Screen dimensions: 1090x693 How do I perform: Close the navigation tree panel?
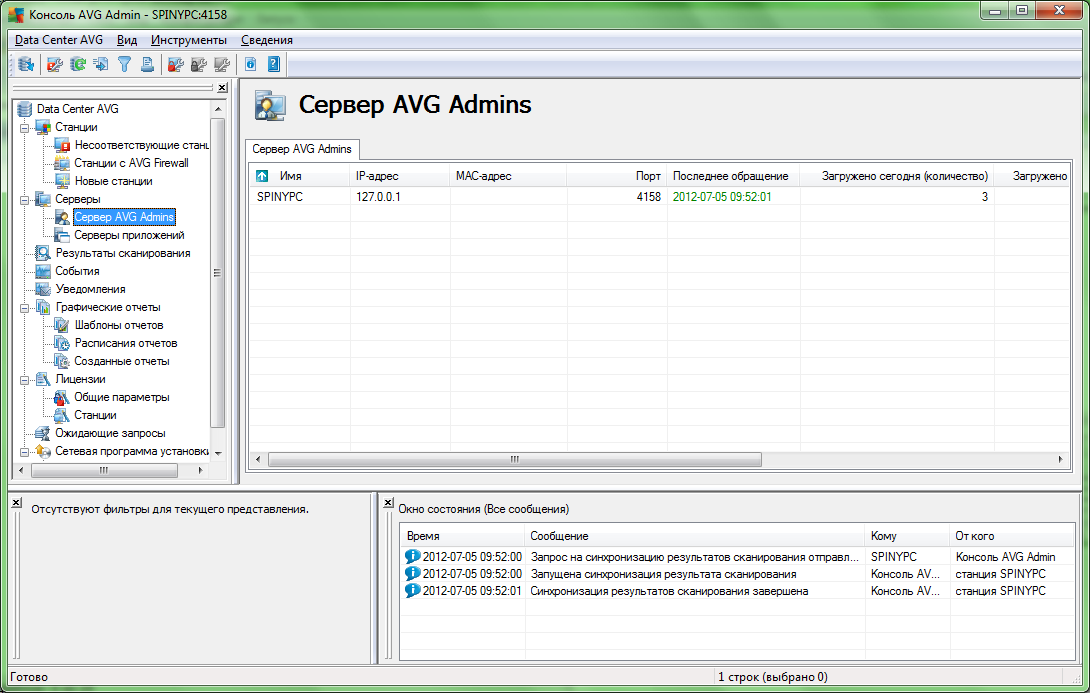(222, 88)
